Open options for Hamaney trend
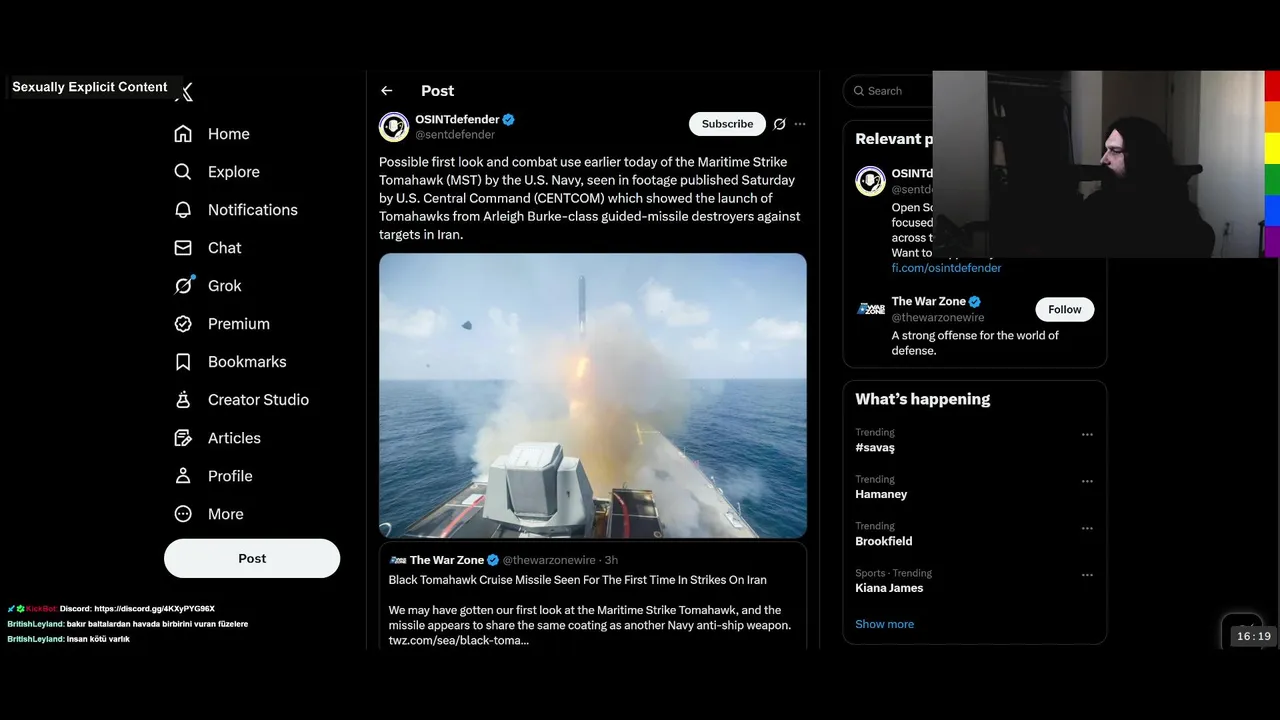Image resolution: width=1280 pixels, height=720 pixels. coord(1087,482)
